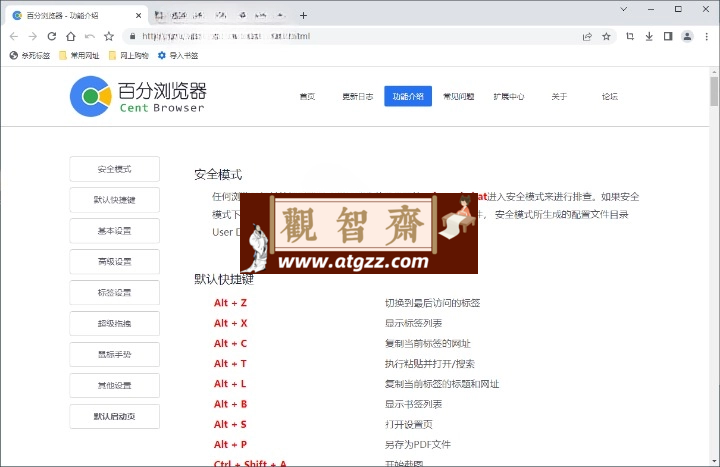Click the 默认快捷键 sidebar button
The height and width of the screenshot is (467, 720).
point(114,200)
